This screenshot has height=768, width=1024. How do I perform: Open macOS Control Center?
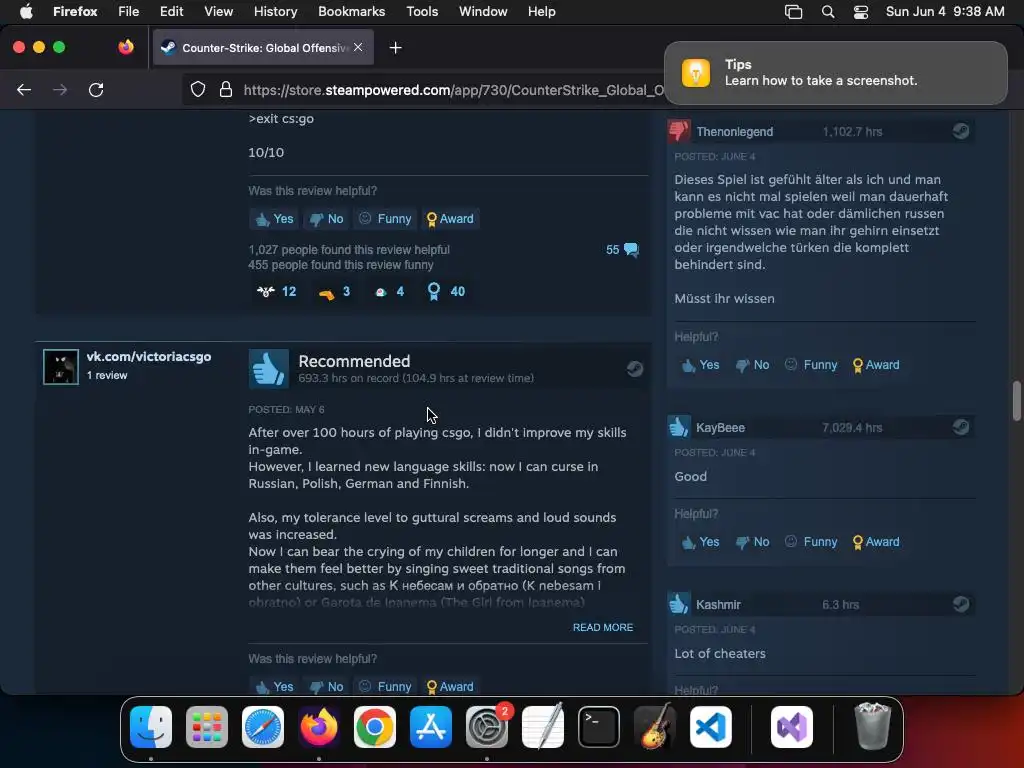(861, 12)
